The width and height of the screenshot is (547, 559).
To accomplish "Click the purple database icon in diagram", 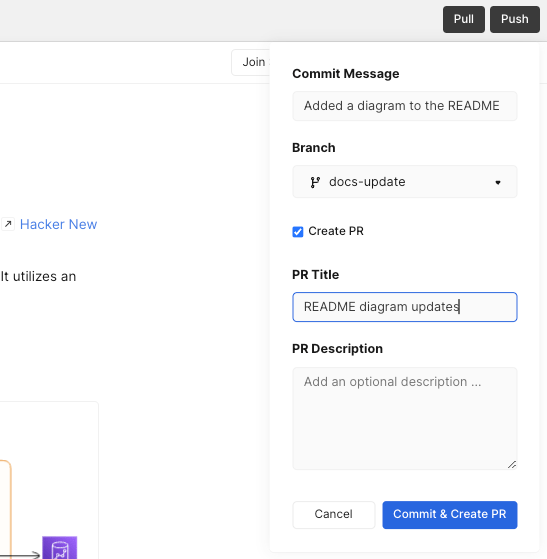I will (x=60, y=548).
